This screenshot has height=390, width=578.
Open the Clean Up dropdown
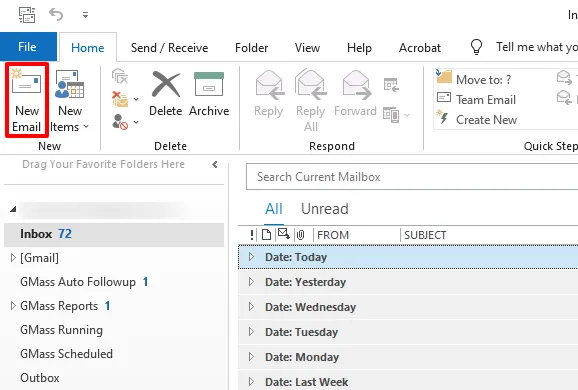[x=136, y=99]
